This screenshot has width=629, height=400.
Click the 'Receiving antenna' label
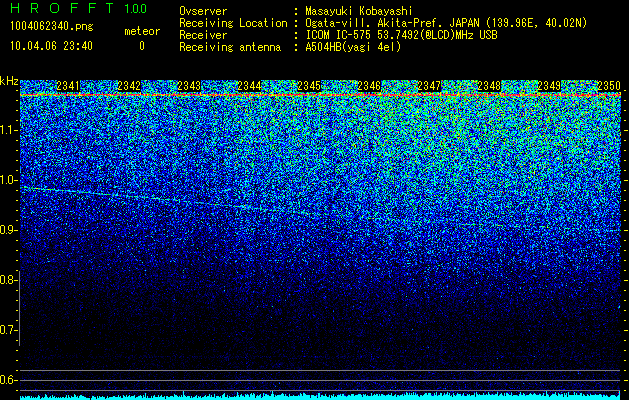point(230,47)
